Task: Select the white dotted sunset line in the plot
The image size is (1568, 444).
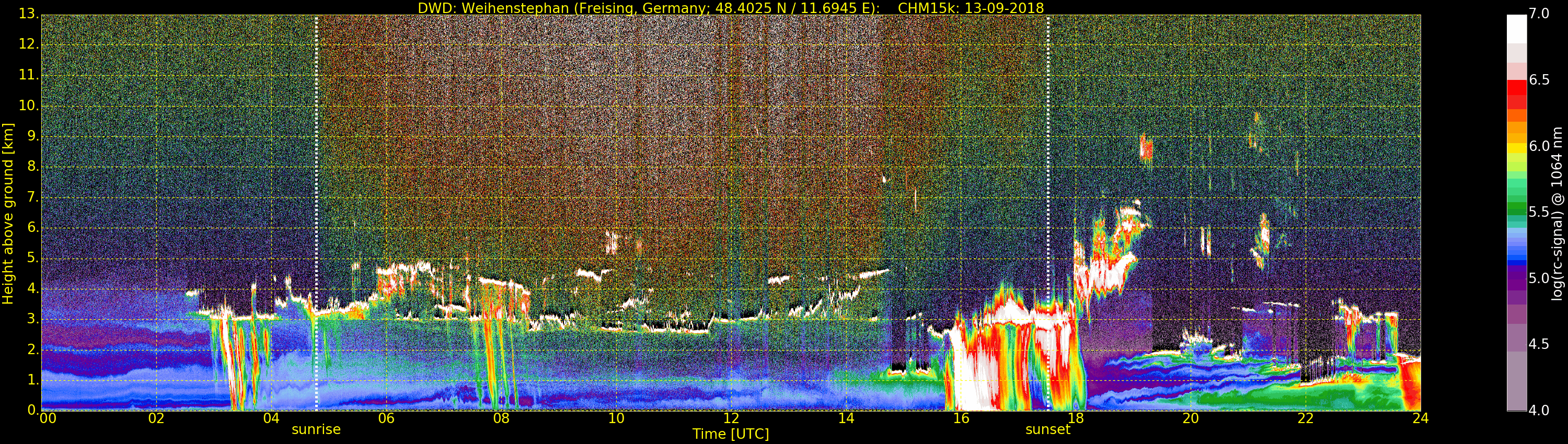Action: coord(1048,213)
